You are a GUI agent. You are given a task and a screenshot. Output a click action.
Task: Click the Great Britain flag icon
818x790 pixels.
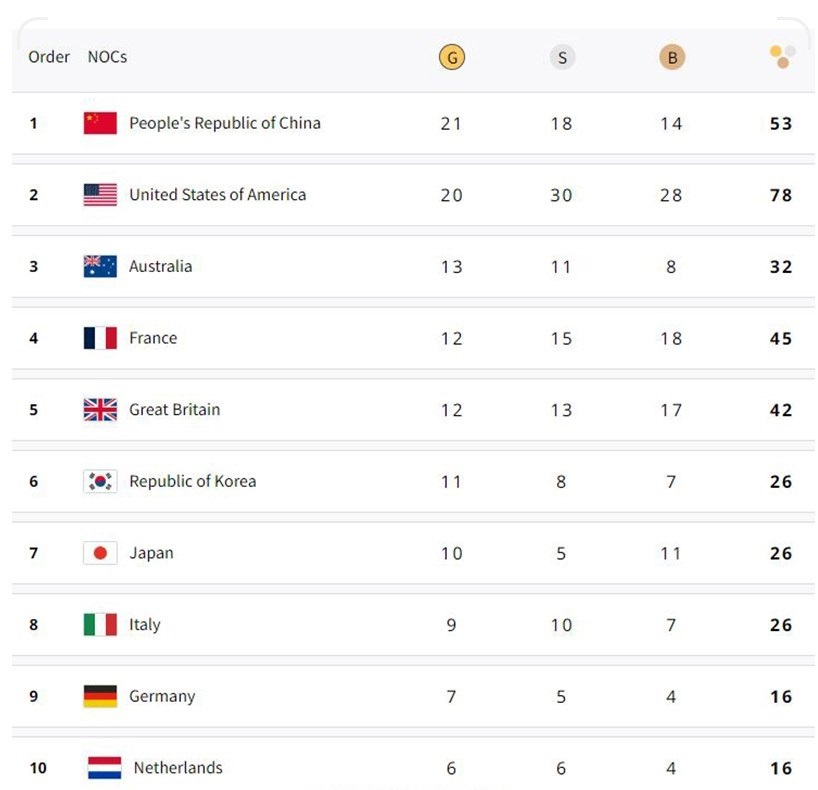pos(100,410)
